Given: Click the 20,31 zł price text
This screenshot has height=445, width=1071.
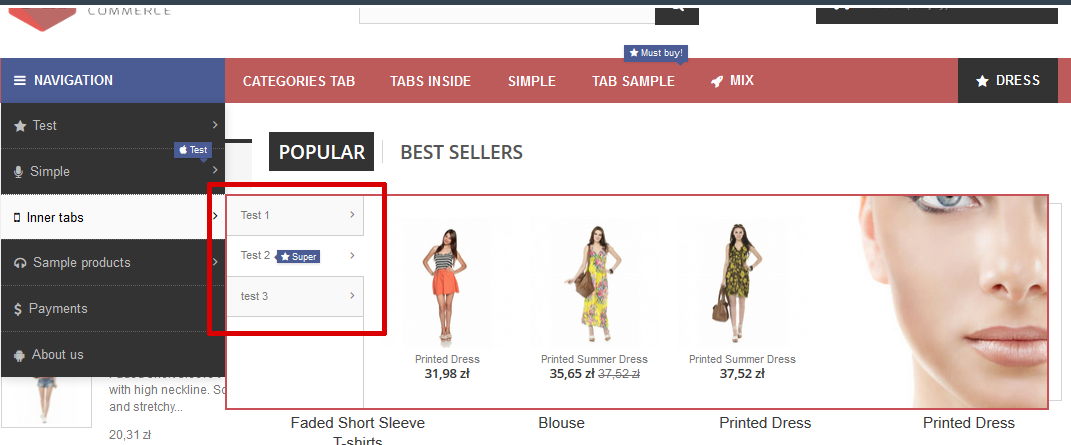Looking at the screenshot, I should point(130,435).
